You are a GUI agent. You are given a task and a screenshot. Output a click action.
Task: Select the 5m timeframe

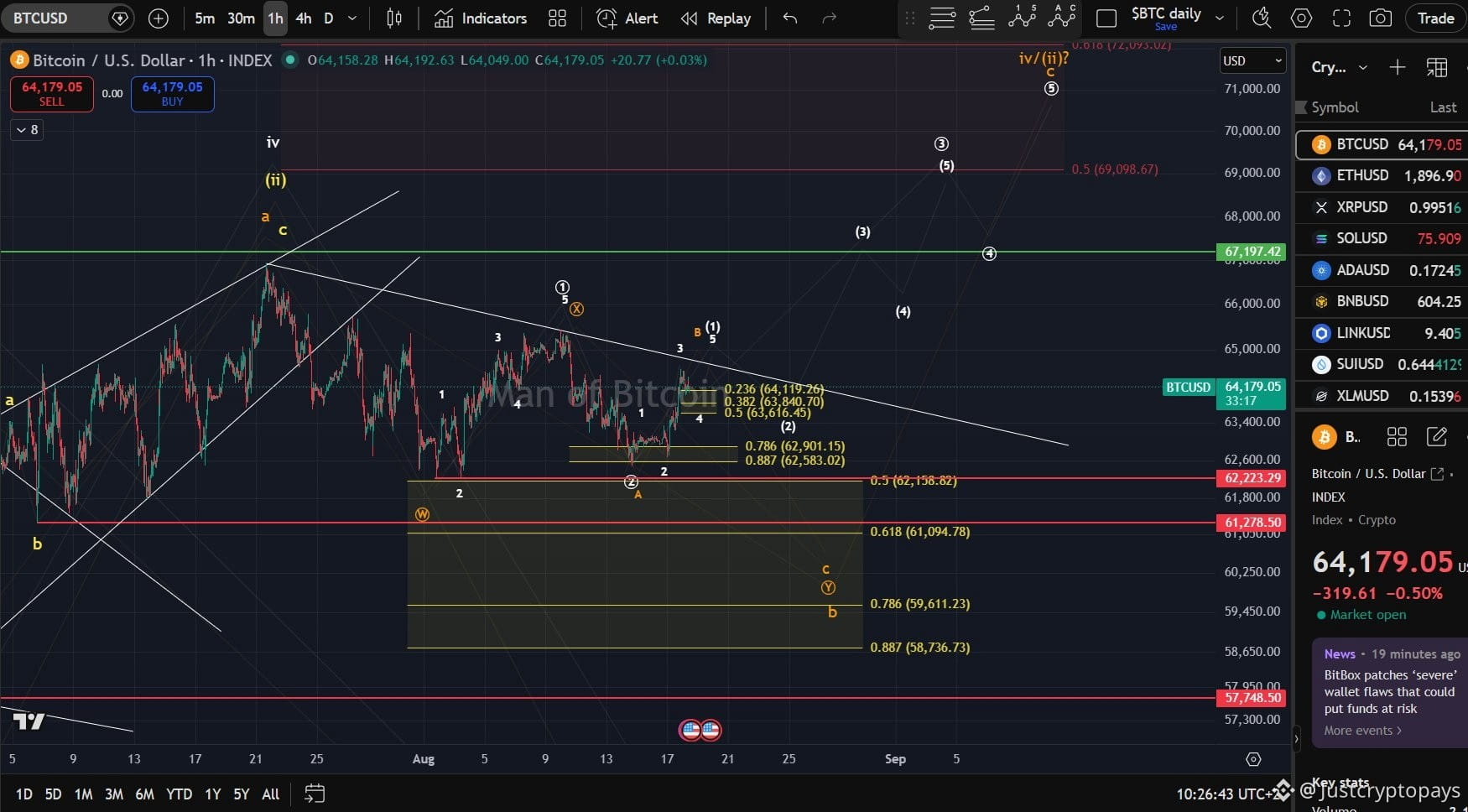[205, 18]
